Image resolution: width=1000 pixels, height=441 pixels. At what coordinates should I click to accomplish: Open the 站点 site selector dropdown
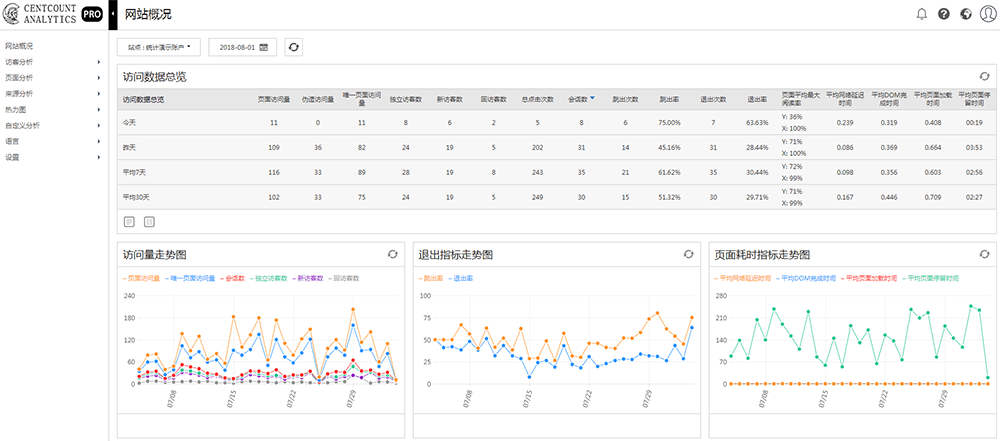[x=159, y=47]
